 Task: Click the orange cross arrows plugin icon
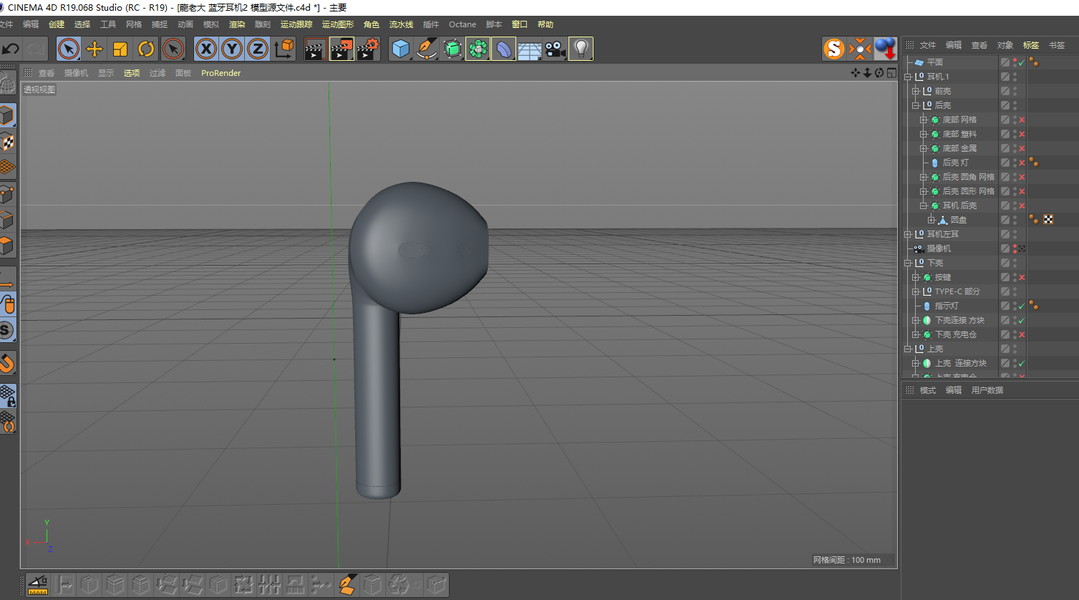(x=859, y=49)
